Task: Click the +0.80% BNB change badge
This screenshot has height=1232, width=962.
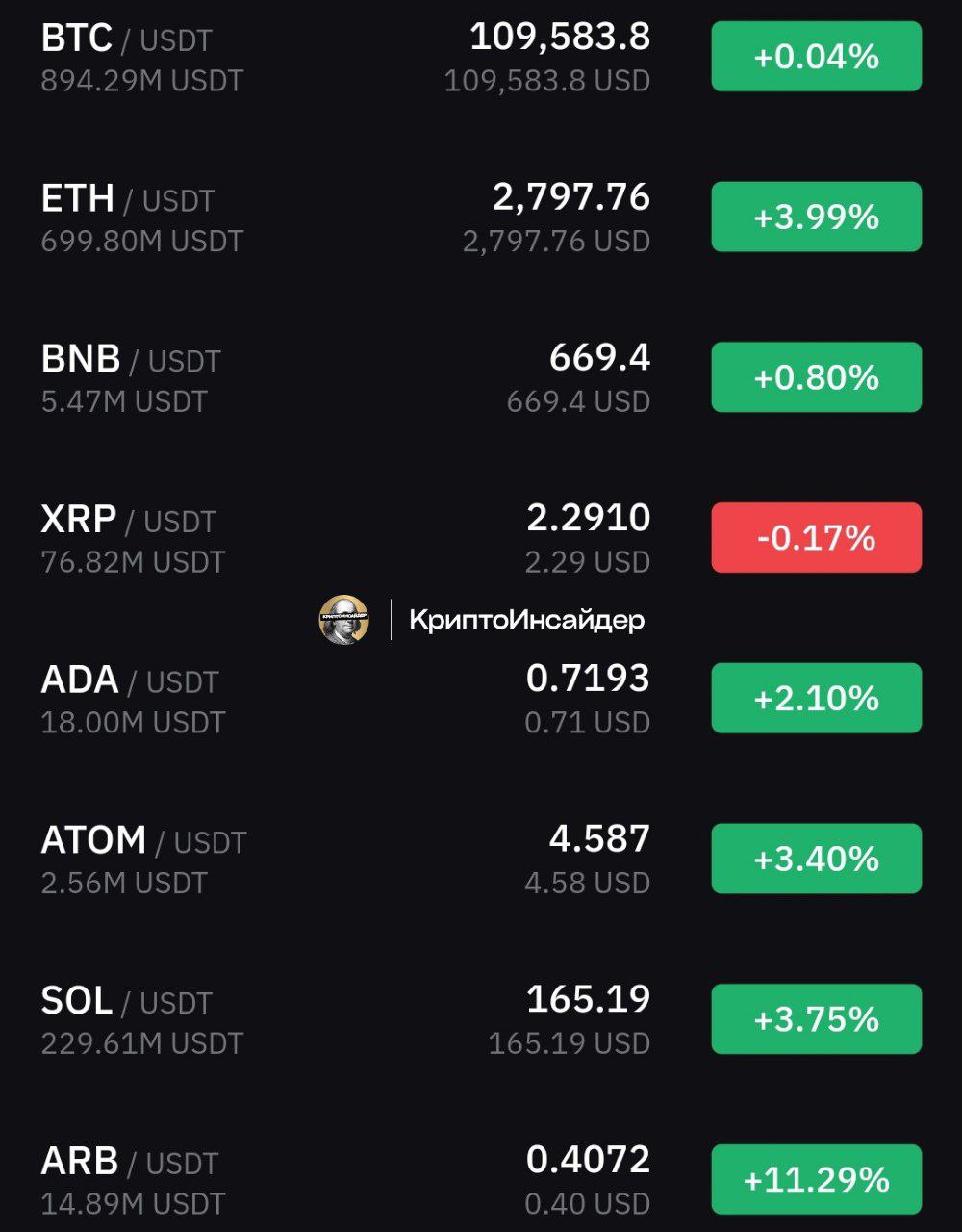Action: pyautogui.click(x=817, y=377)
